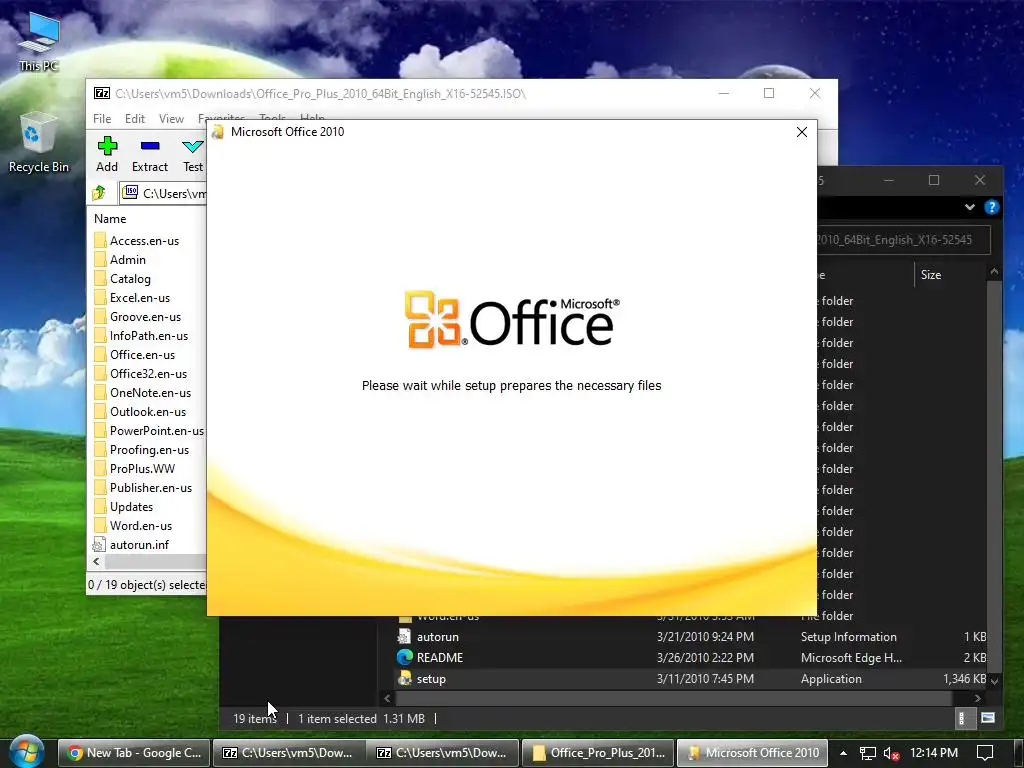Screen dimensions: 1024x768
Task: Click the network icon in system tray
Action: pyautogui.click(x=867, y=753)
